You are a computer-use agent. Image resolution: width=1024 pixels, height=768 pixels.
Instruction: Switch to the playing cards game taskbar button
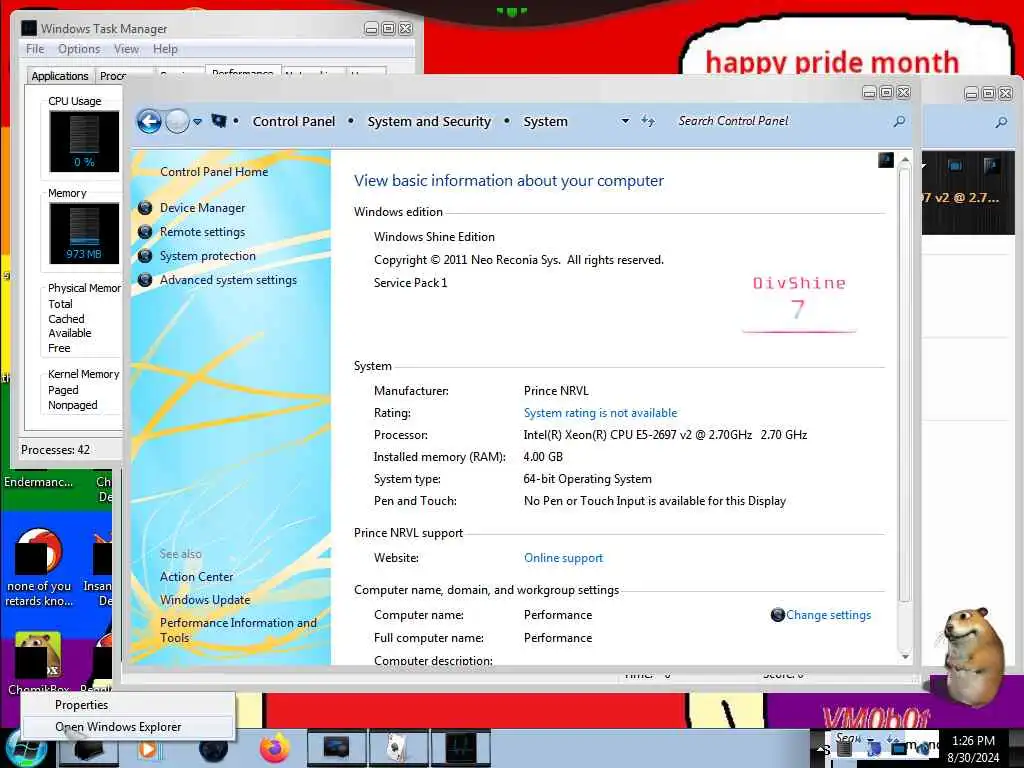(x=398, y=748)
